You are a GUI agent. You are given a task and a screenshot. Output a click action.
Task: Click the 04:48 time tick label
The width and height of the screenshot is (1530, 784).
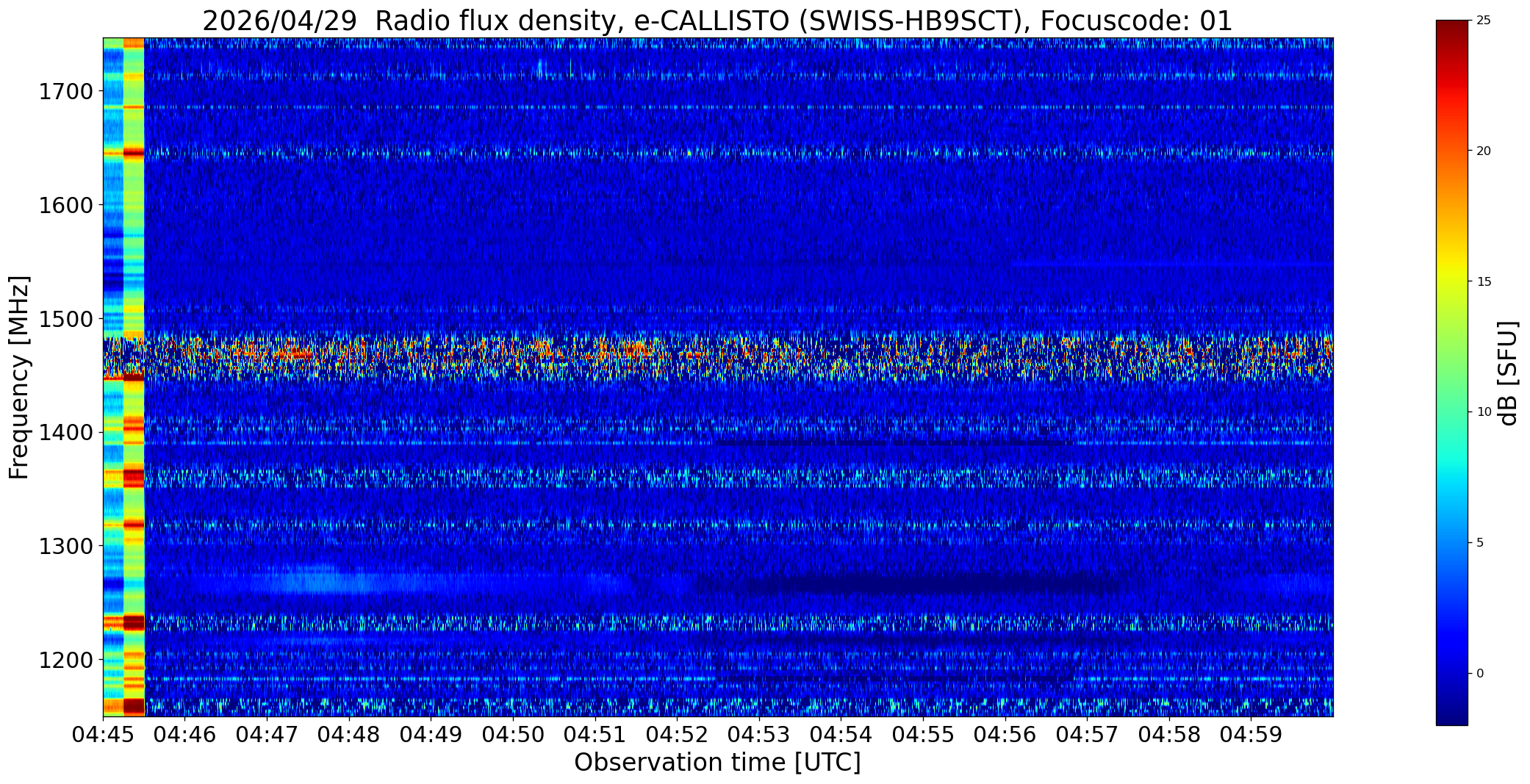tap(349, 735)
